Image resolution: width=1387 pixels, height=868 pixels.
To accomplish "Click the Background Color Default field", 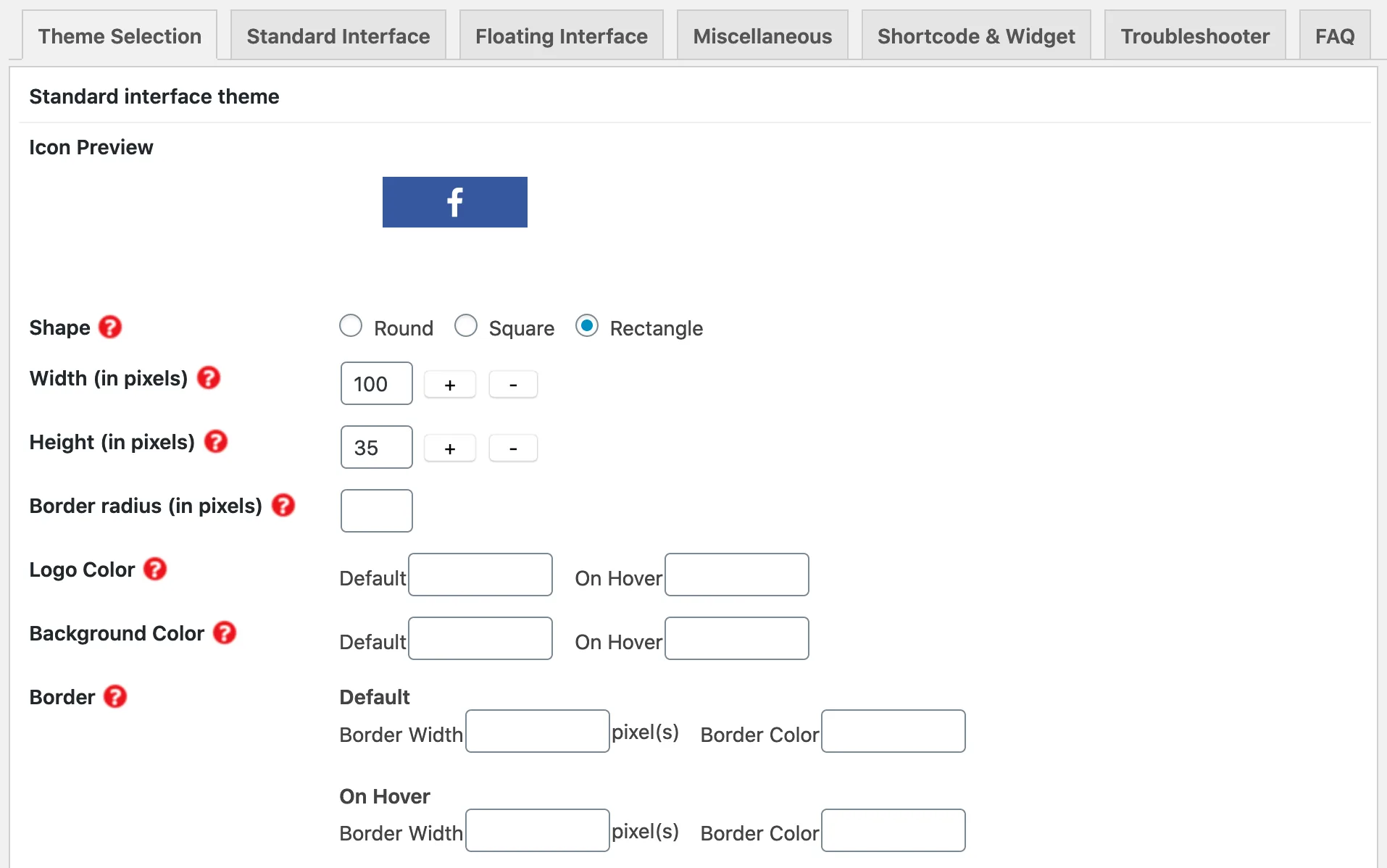I will click(x=480, y=638).
